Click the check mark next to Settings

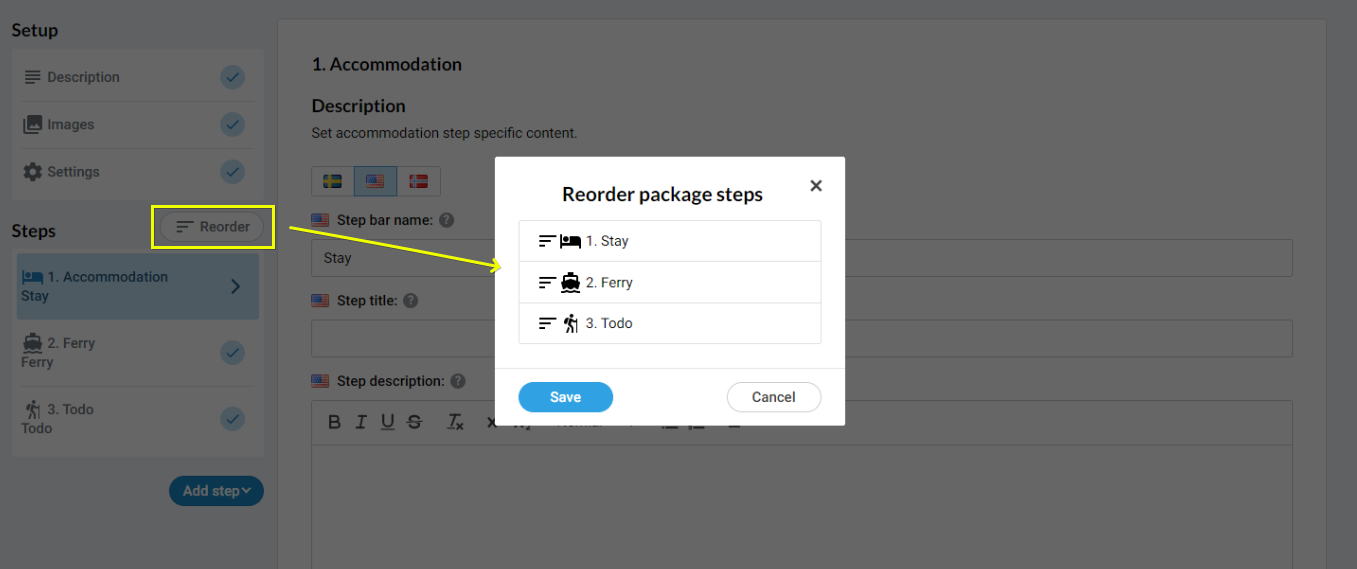[232, 172]
